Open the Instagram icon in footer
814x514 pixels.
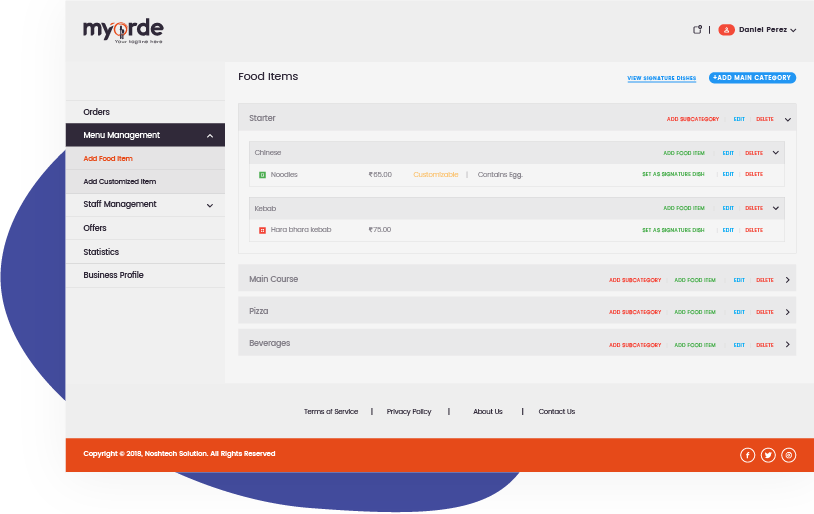[789, 455]
